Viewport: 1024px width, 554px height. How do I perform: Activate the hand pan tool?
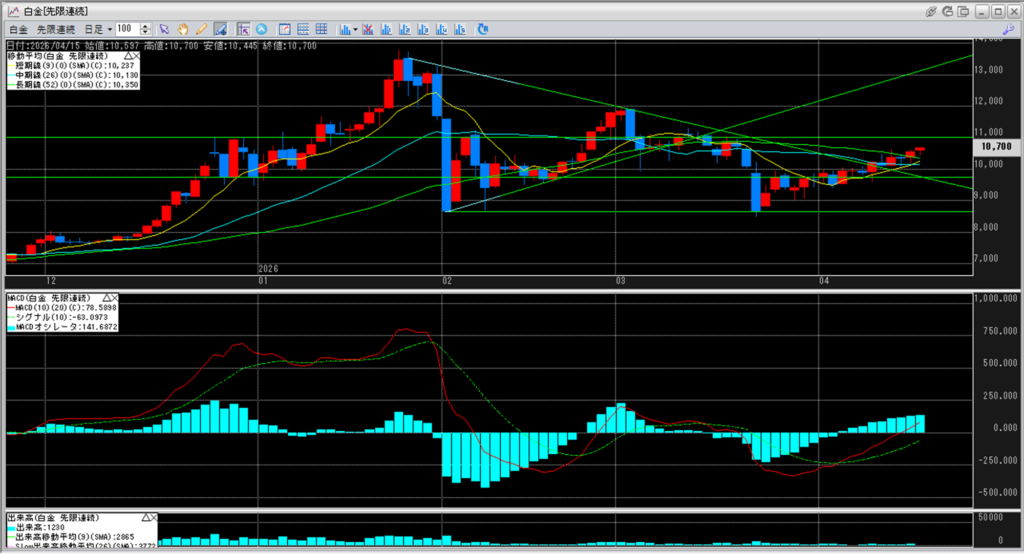coord(183,29)
